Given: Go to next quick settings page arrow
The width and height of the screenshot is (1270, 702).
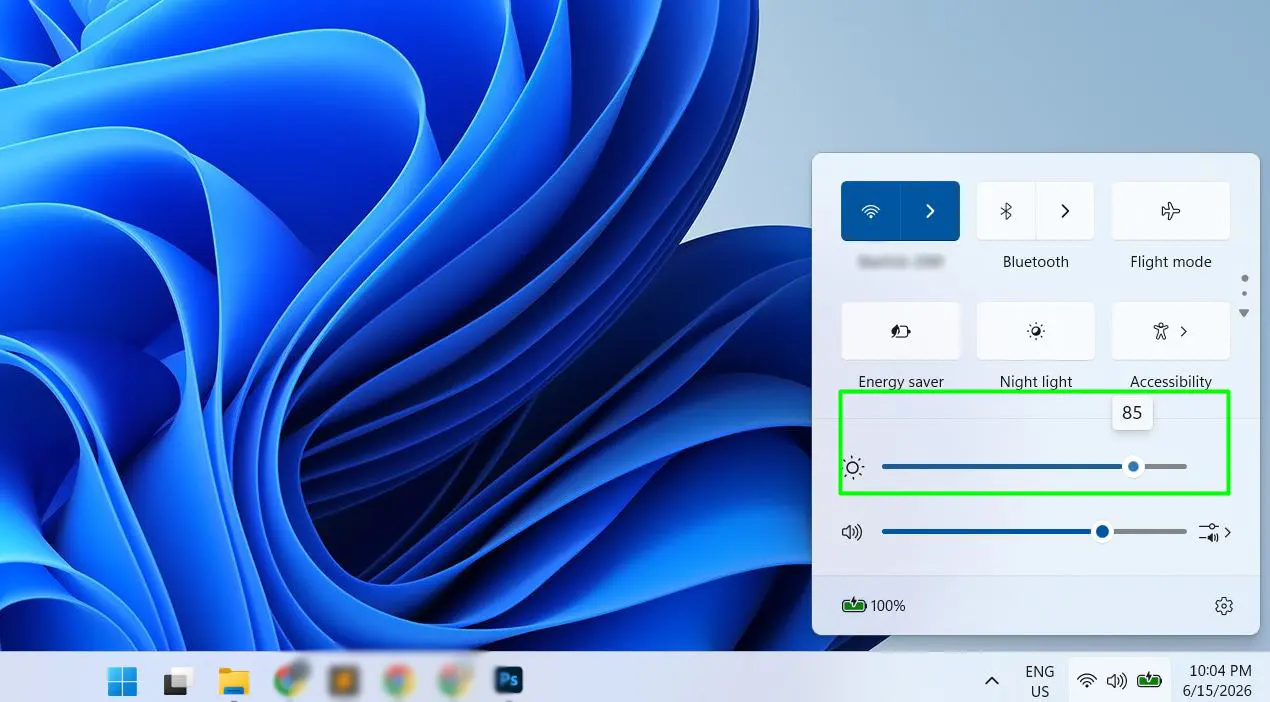Looking at the screenshot, I should (x=1244, y=313).
